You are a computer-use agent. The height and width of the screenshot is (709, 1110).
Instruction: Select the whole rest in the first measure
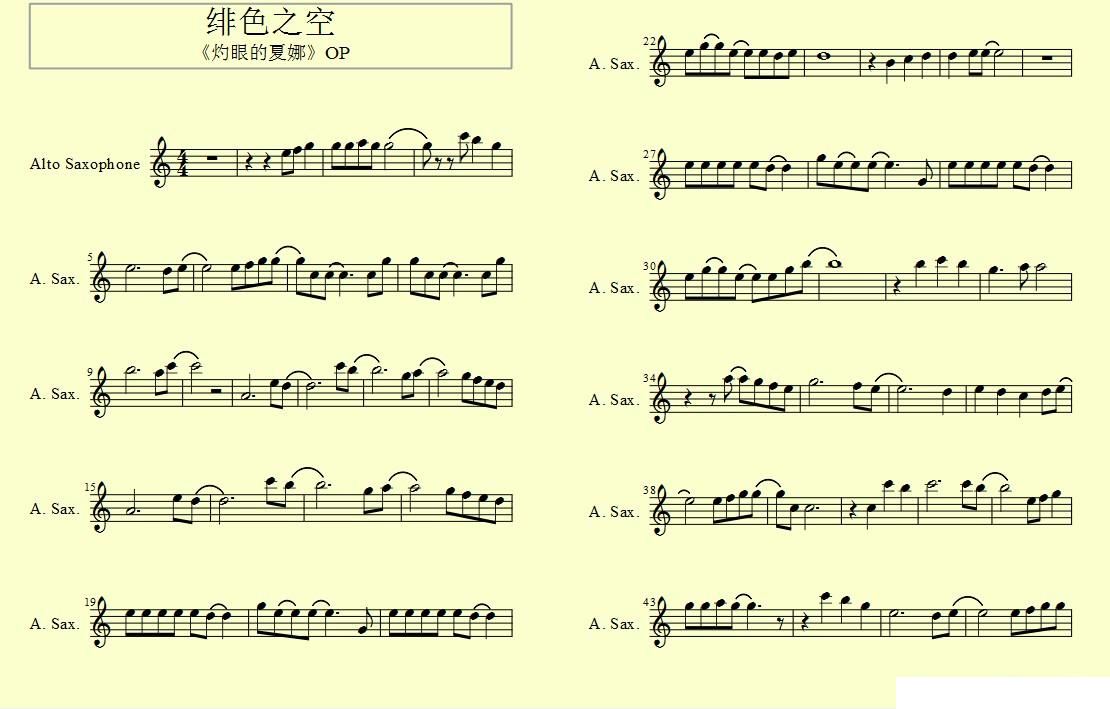[212, 158]
